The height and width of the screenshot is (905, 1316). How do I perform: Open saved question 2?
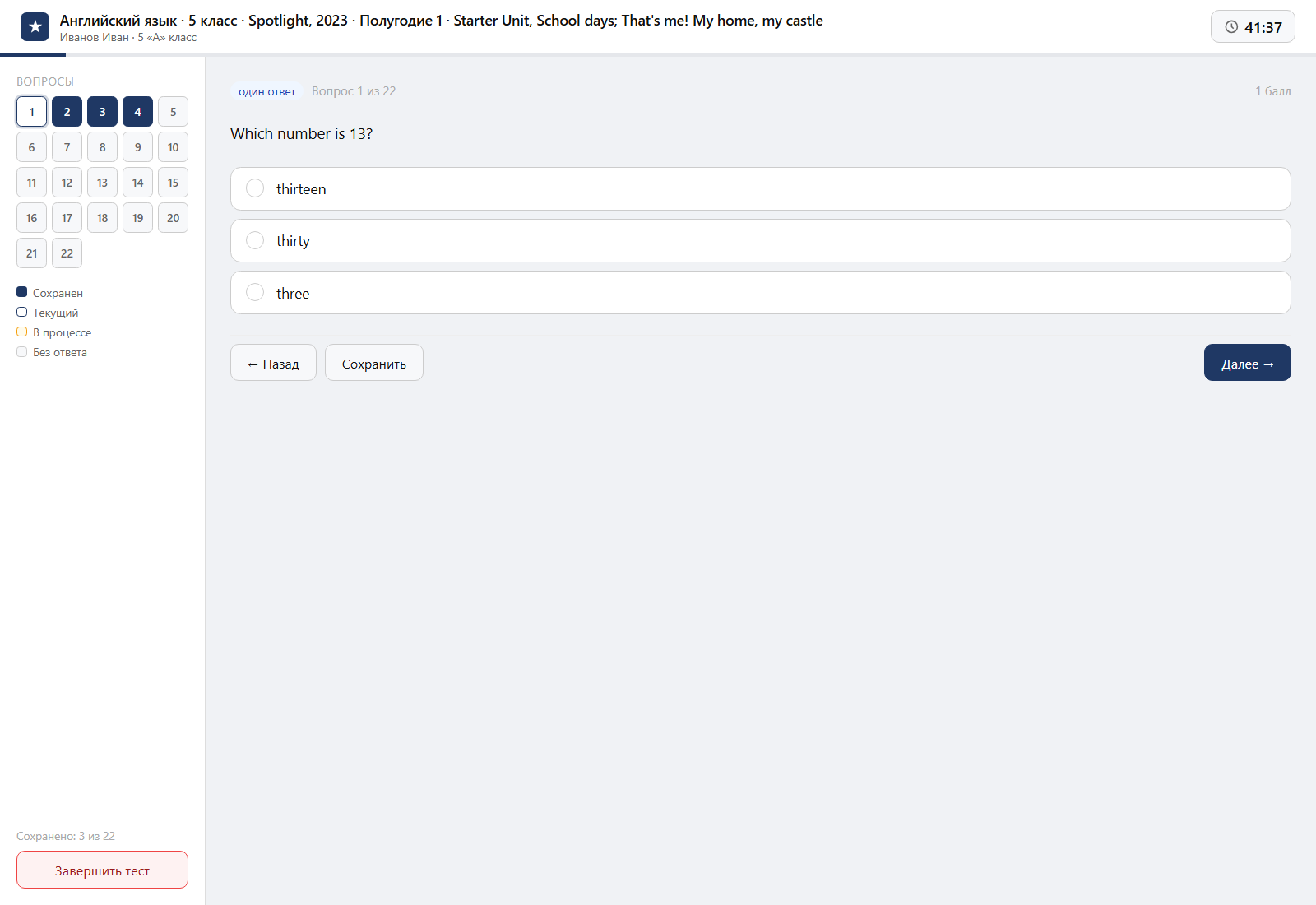click(67, 112)
